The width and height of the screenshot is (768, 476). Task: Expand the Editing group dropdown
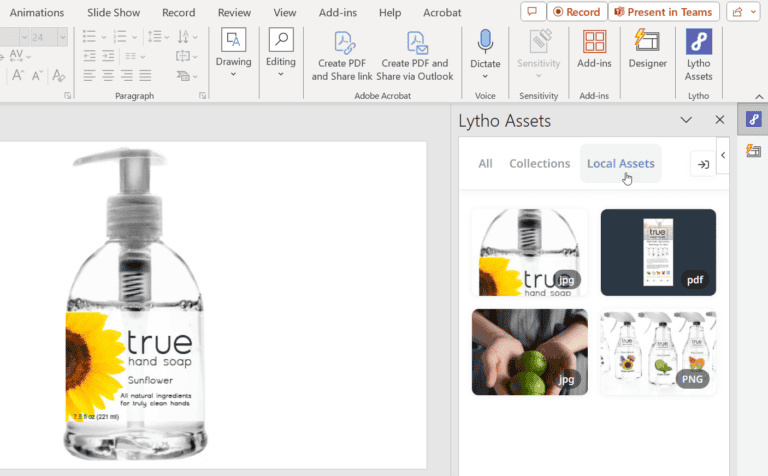281,74
